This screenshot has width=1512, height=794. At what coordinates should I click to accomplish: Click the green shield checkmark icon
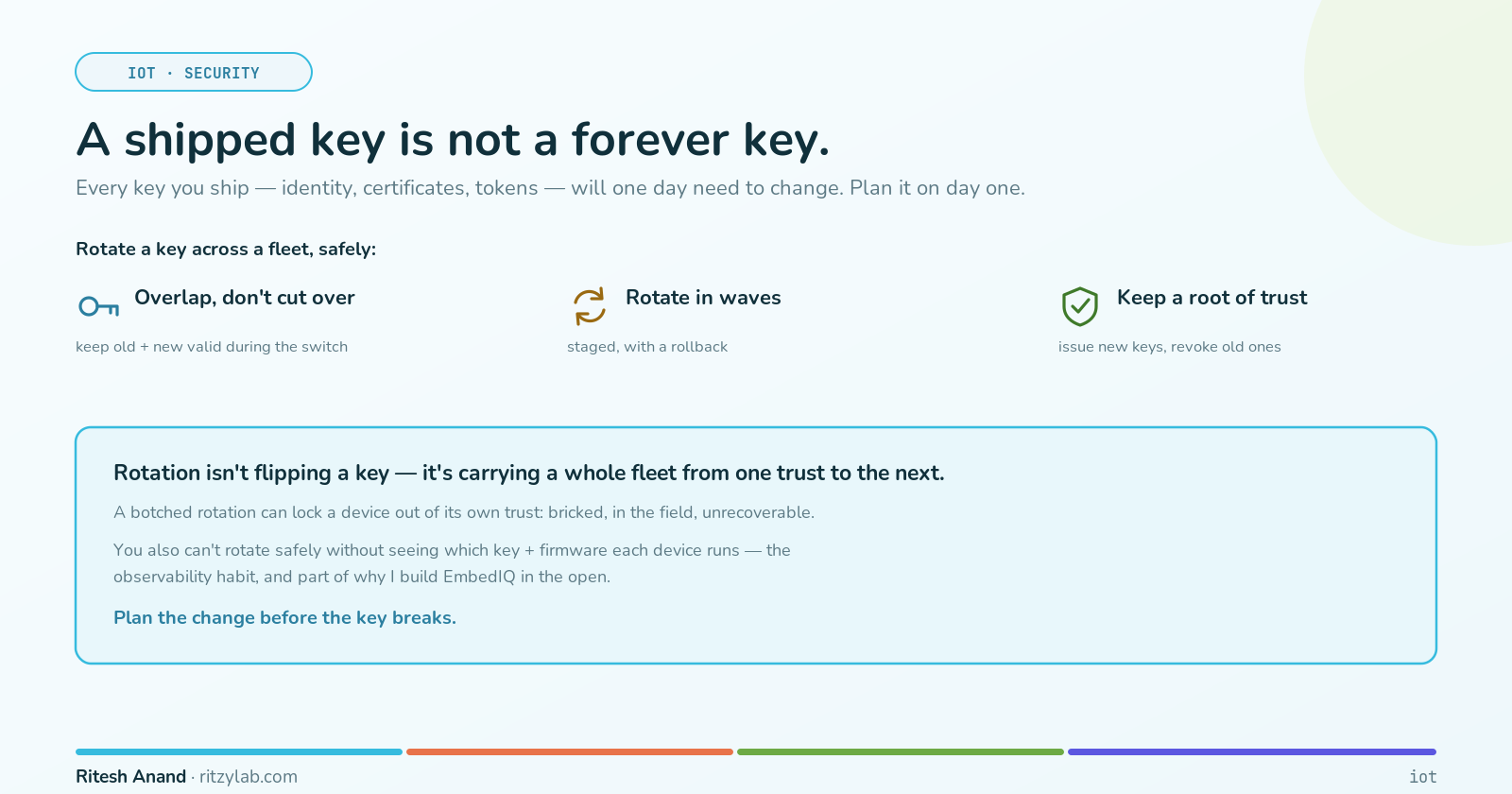(1080, 306)
